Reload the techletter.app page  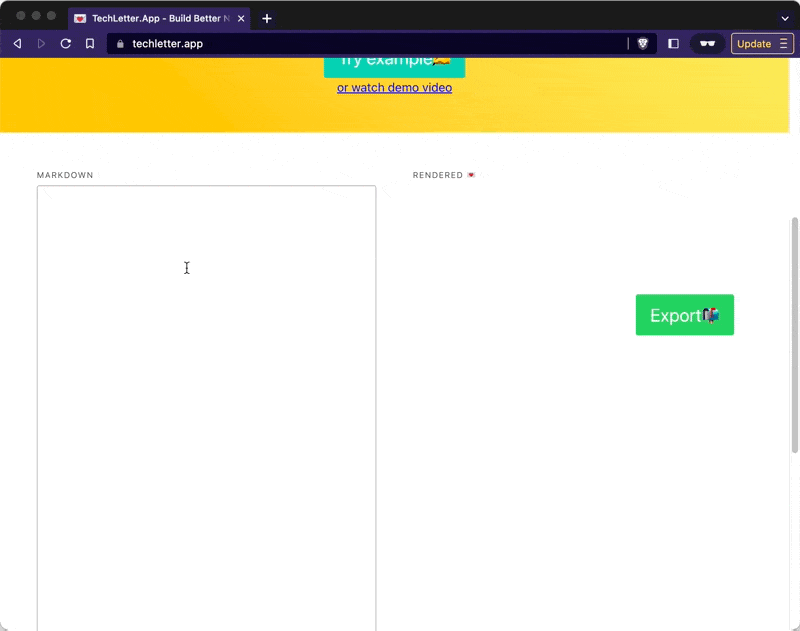click(65, 44)
